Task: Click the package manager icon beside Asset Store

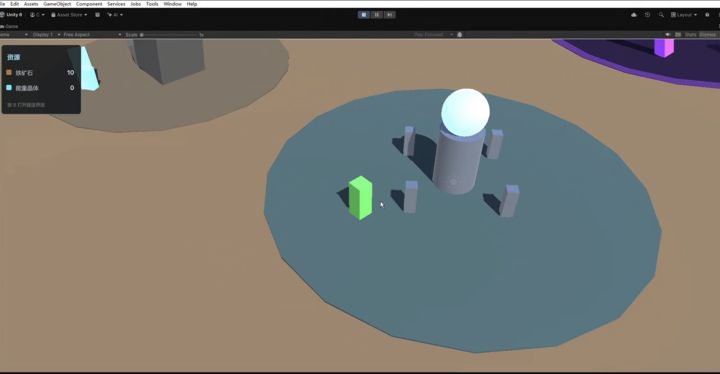Action: 97,15
